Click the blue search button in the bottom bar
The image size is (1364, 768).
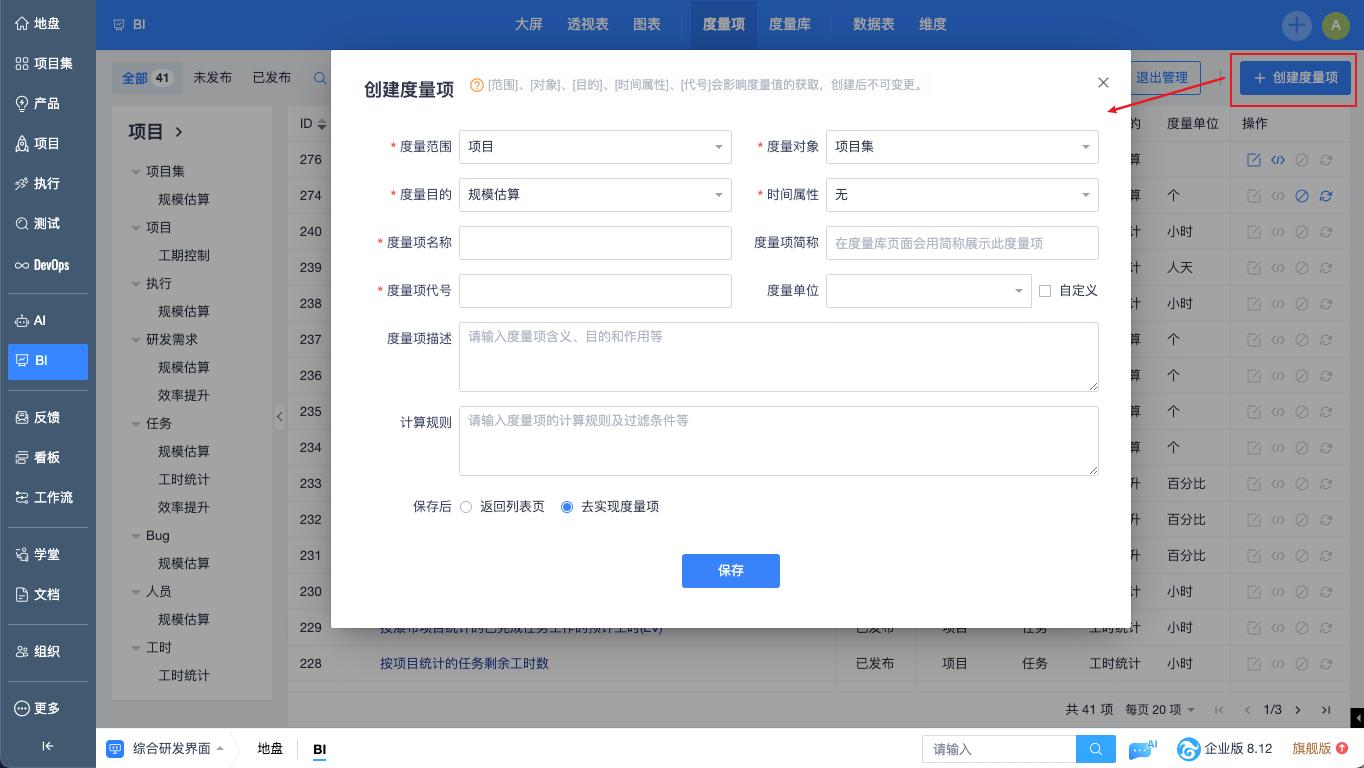[1096, 749]
